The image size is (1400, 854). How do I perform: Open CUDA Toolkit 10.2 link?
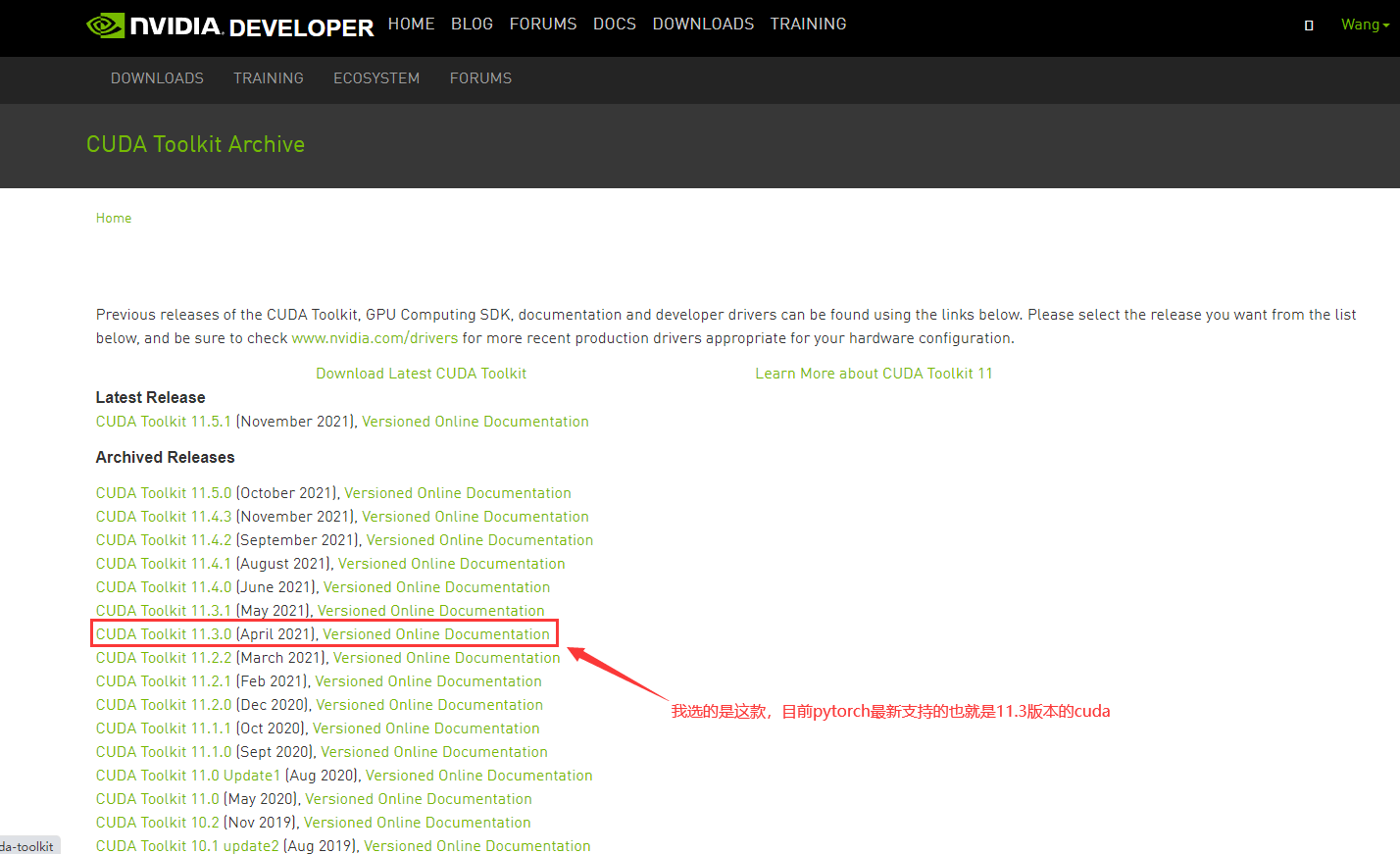(158, 823)
